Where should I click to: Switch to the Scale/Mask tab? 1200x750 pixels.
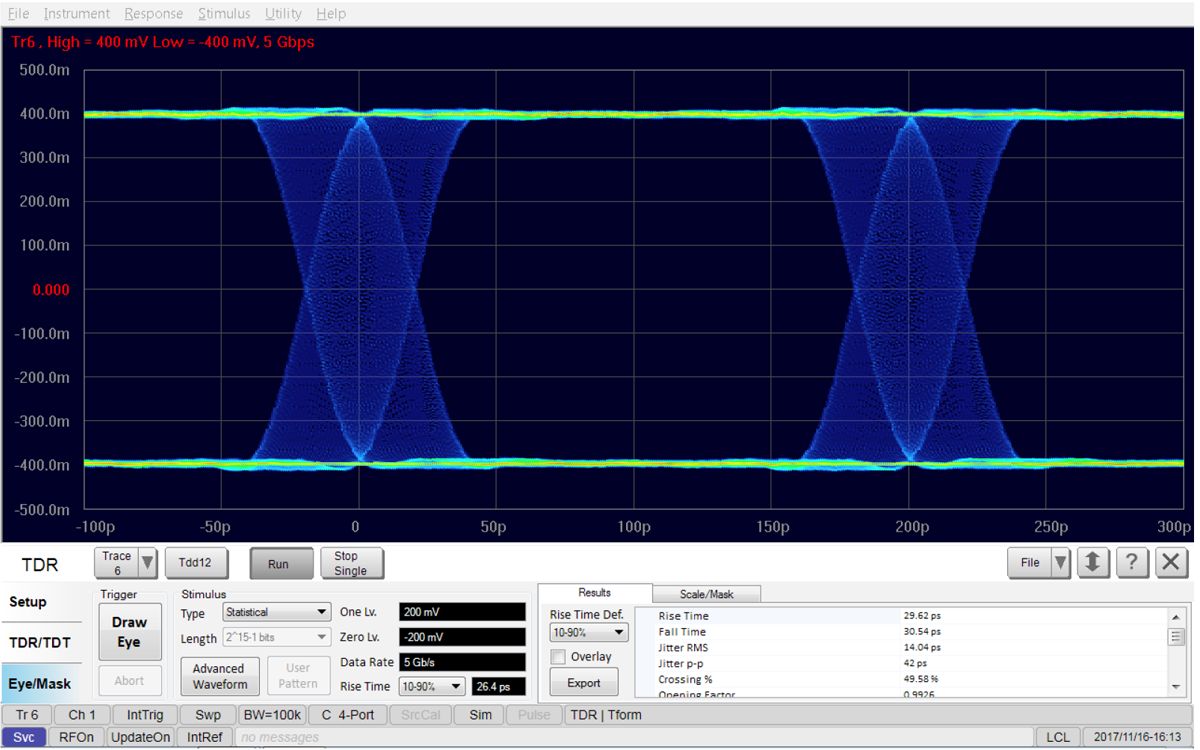point(706,593)
